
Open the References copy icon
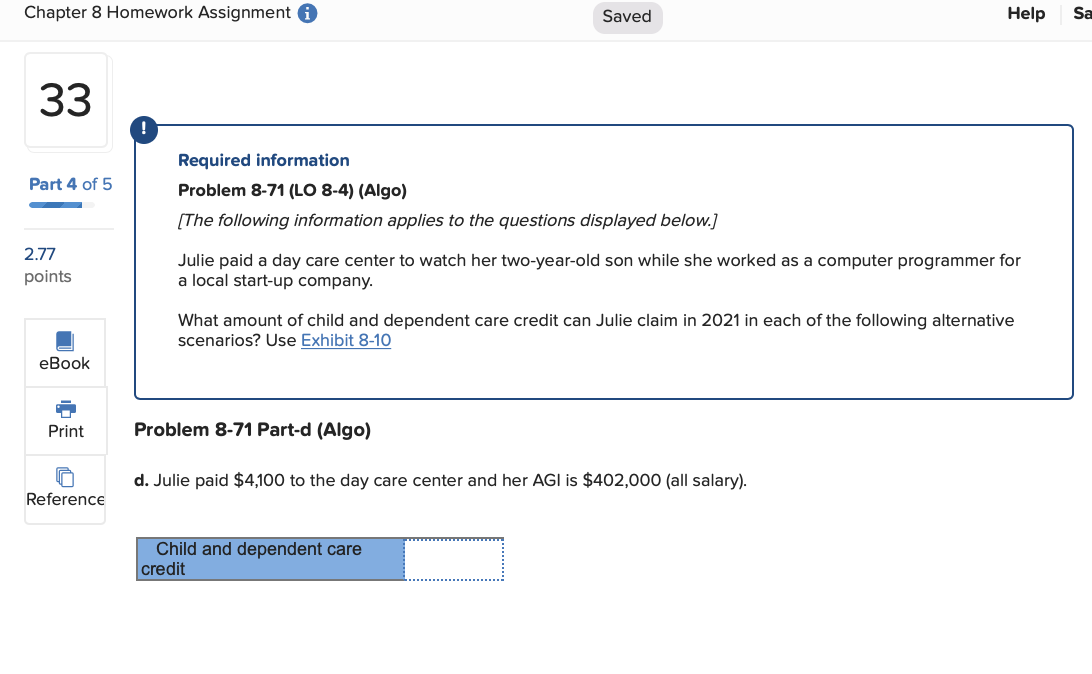click(x=65, y=477)
